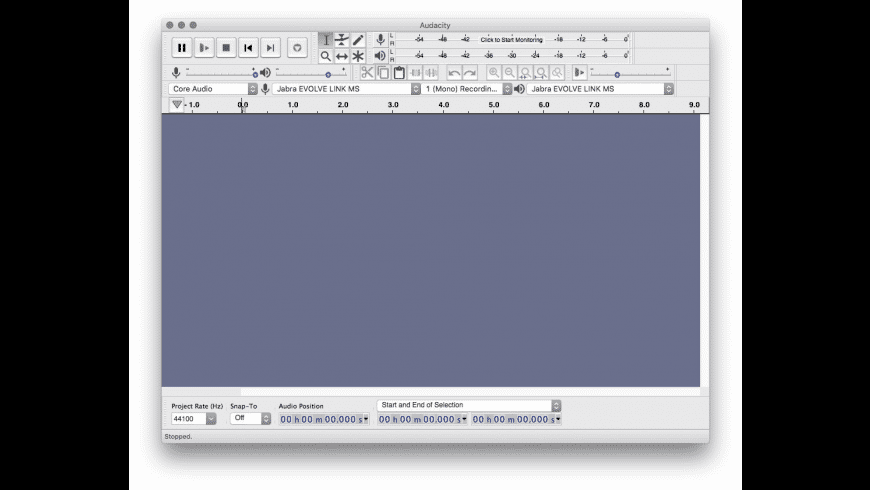Toggle the Selection tool

click(x=326, y=40)
